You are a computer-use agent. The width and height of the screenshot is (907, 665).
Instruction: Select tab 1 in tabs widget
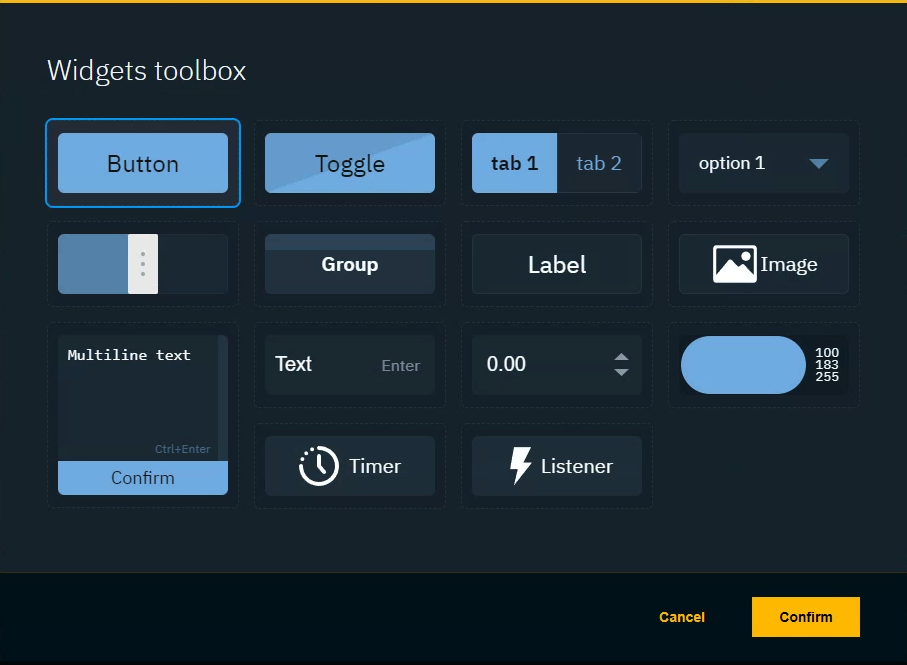pyautogui.click(x=514, y=163)
